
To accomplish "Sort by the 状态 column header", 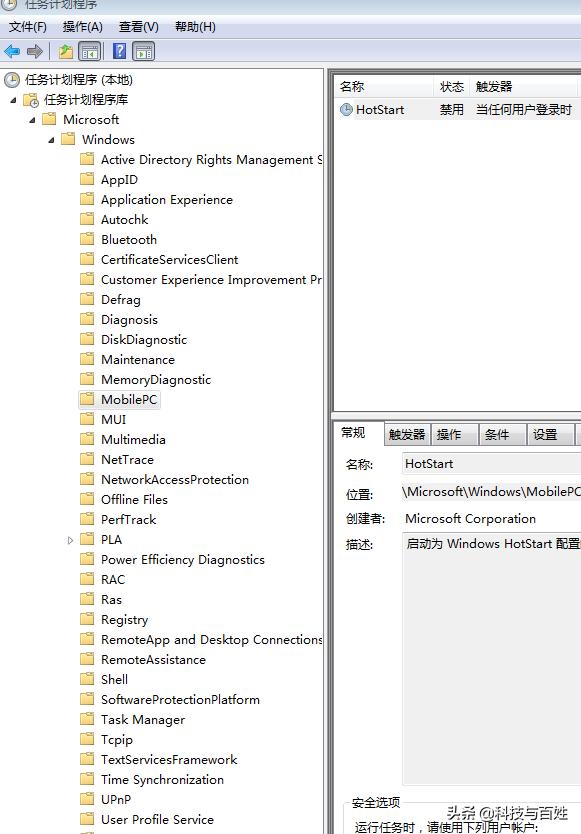I will pos(452,87).
